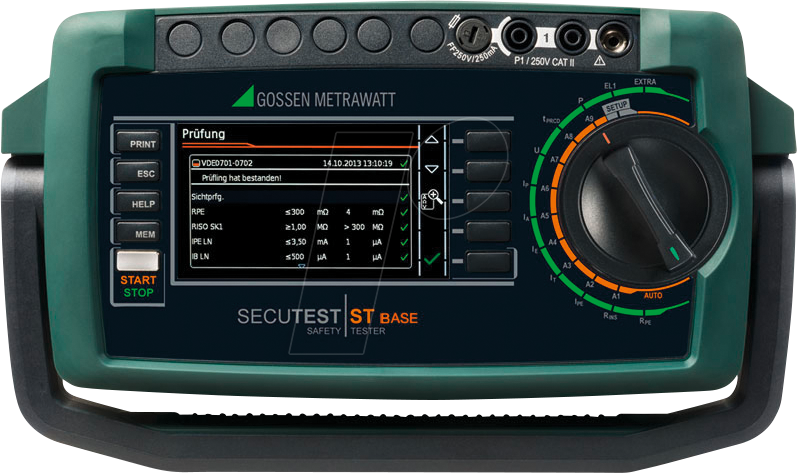798x473 pixels.
Task: Push the MEM key
Action: pyautogui.click(x=138, y=233)
